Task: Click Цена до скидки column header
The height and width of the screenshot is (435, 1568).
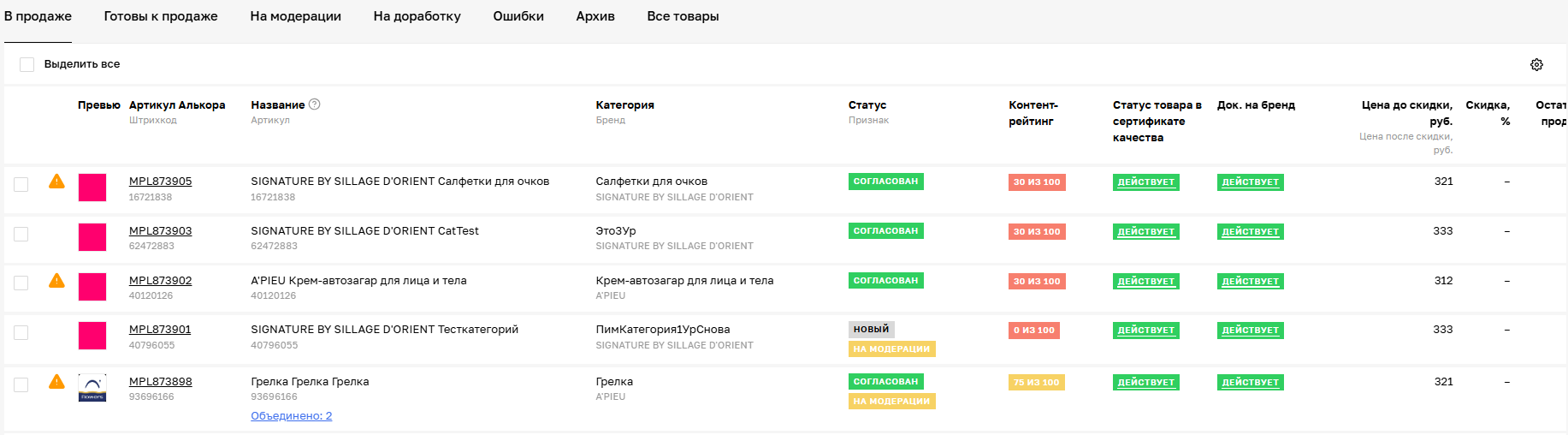Action: 1406,113
